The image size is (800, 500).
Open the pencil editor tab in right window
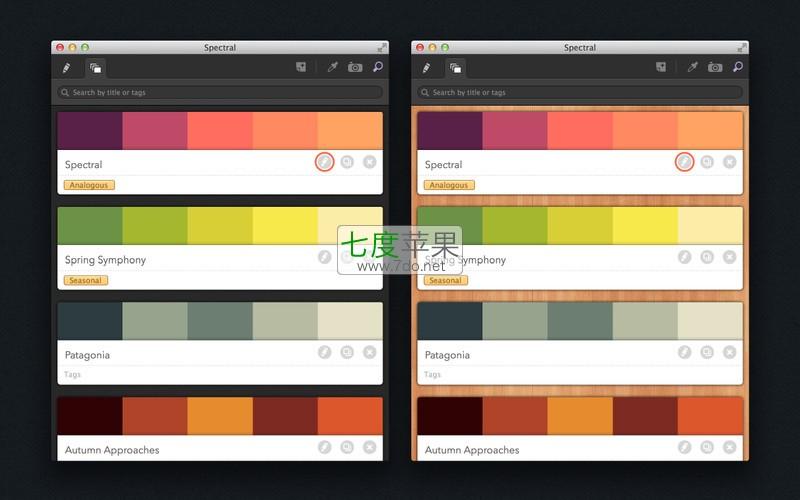[x=427, y=68]
